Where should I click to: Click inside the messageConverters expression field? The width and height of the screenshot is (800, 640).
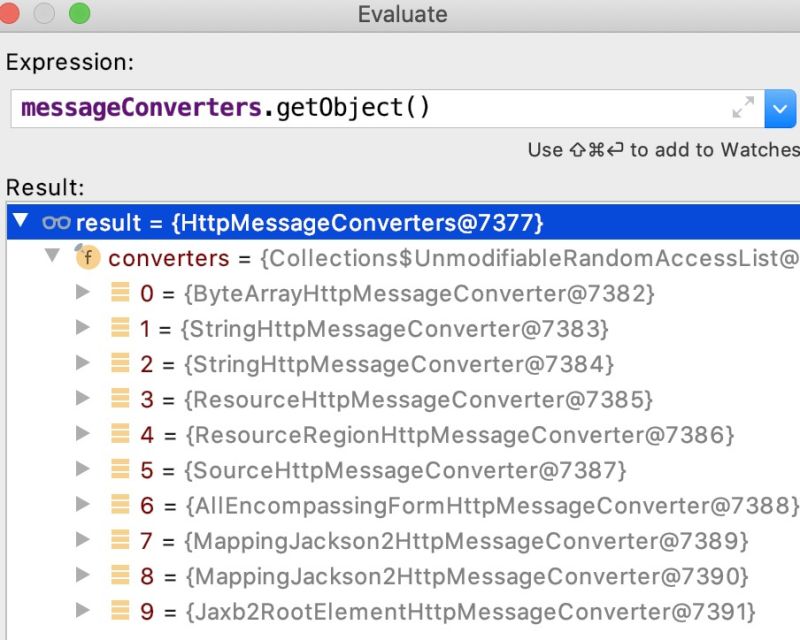point(200,108)
